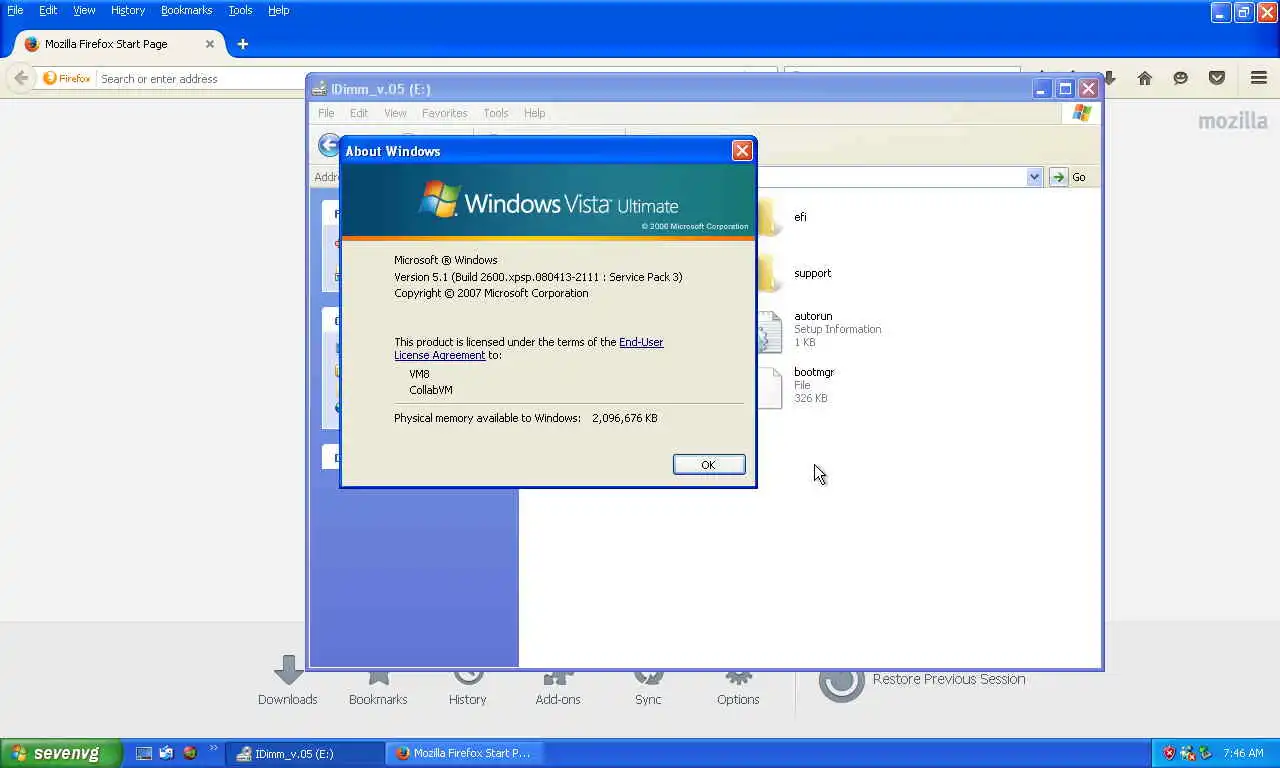Image resolution: width=1280 pixels, height=768 pixels.
Task: Open Firefox home page icon
Action: [1145, 78]
